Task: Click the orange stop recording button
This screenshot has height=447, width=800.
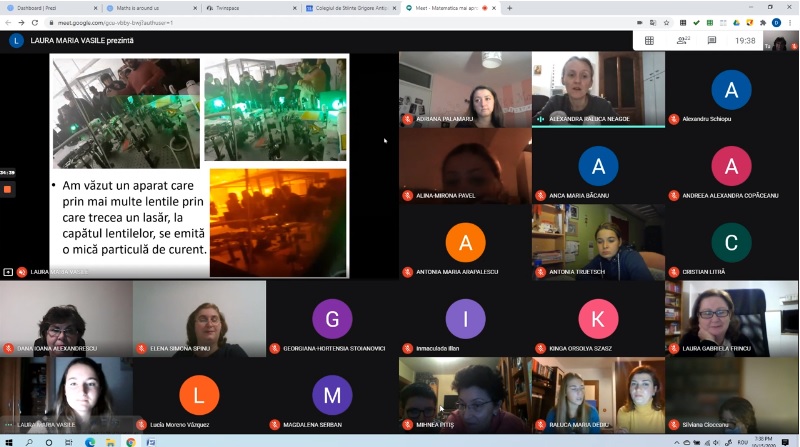Action: [7, 189]
